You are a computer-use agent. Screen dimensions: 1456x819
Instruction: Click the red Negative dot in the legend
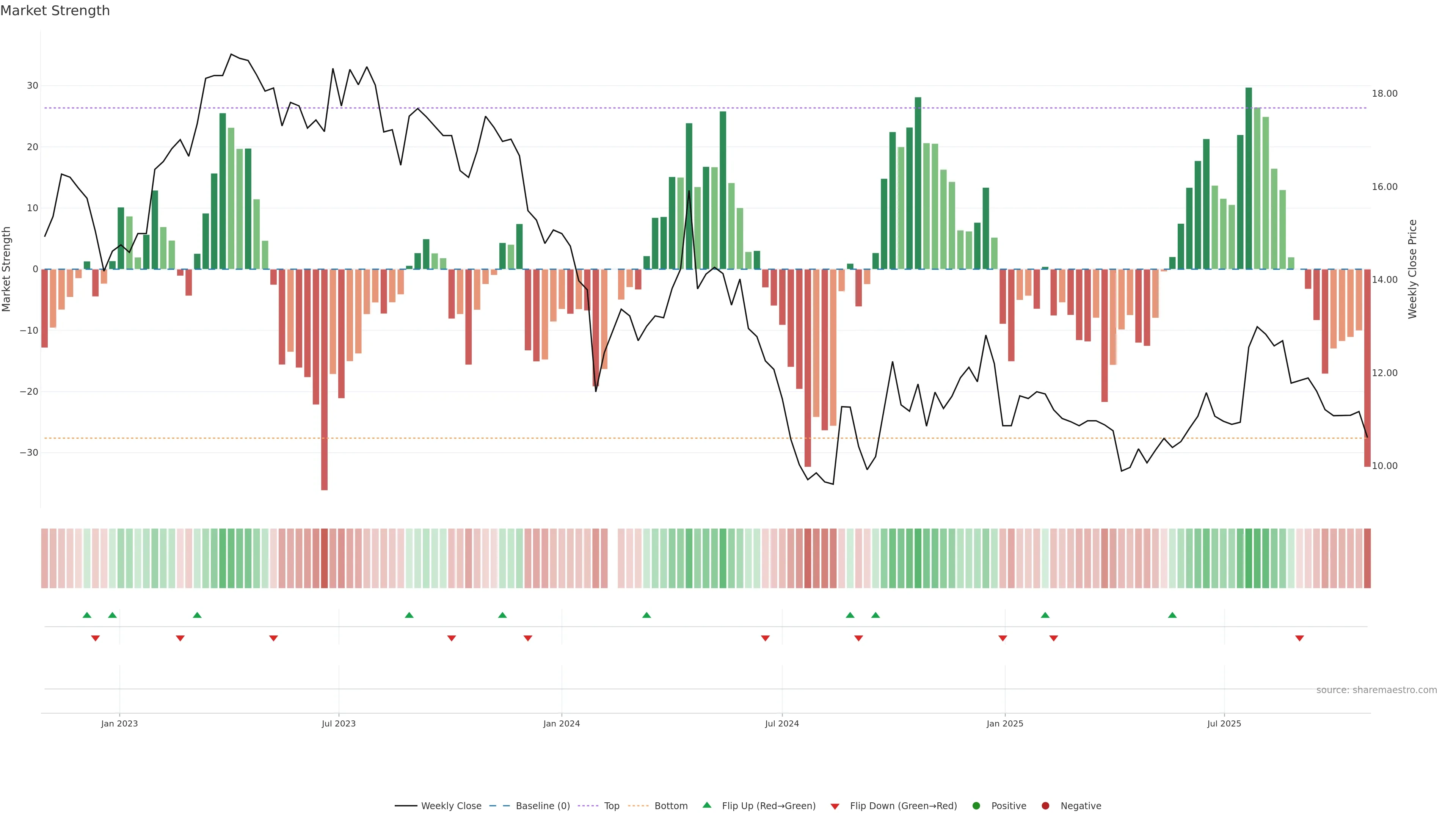[1045, 806]
